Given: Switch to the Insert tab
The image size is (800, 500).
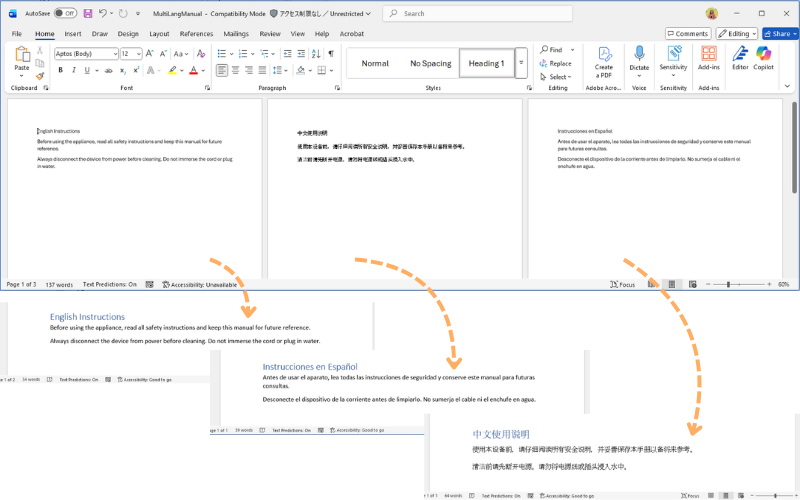Looking at the screenshot, I should pyautogui.click(x=72, y=34).
